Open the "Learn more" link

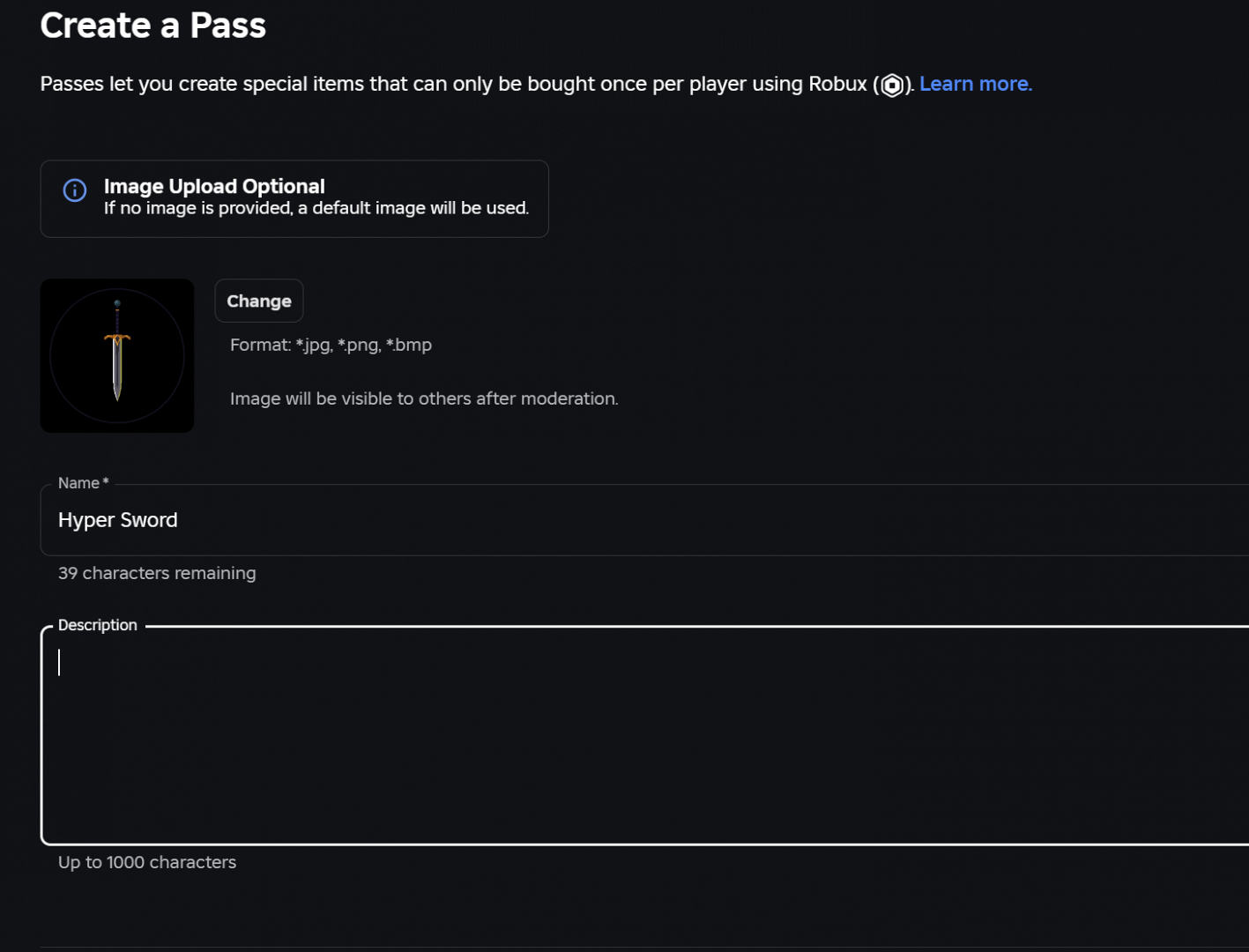975,84
